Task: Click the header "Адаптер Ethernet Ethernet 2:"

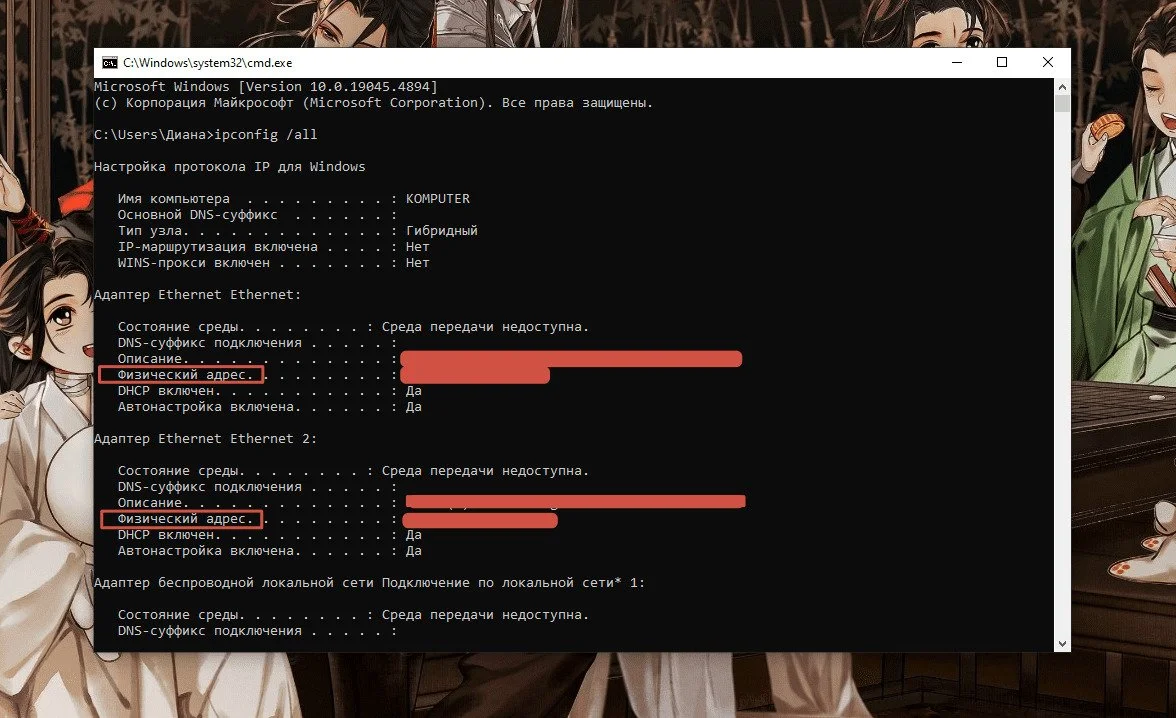Action: click(206, 439)
